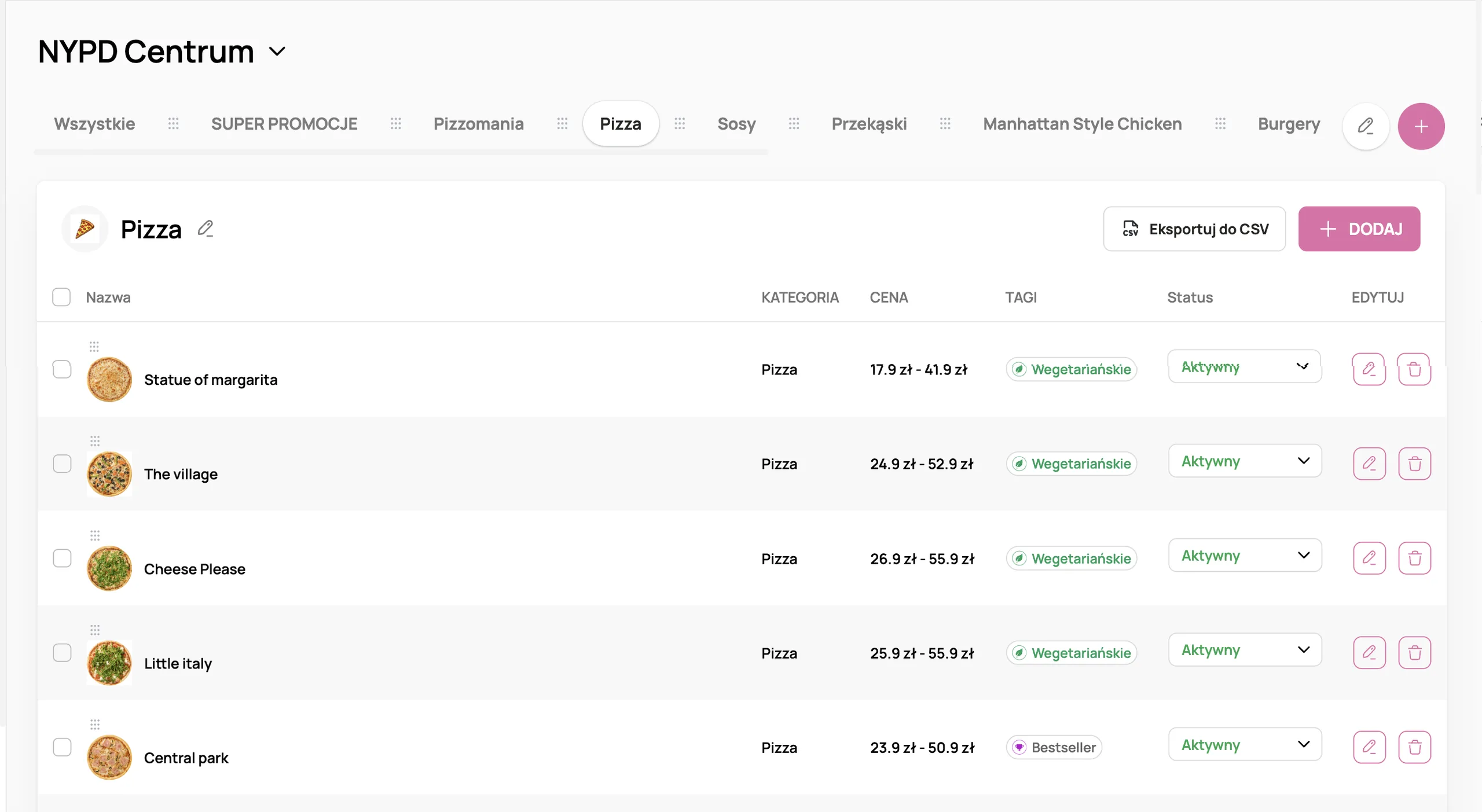The height and width of the screenshot is (812, 1482).
Task: Open status dropdown for The village
Action: click(1245, 461)
